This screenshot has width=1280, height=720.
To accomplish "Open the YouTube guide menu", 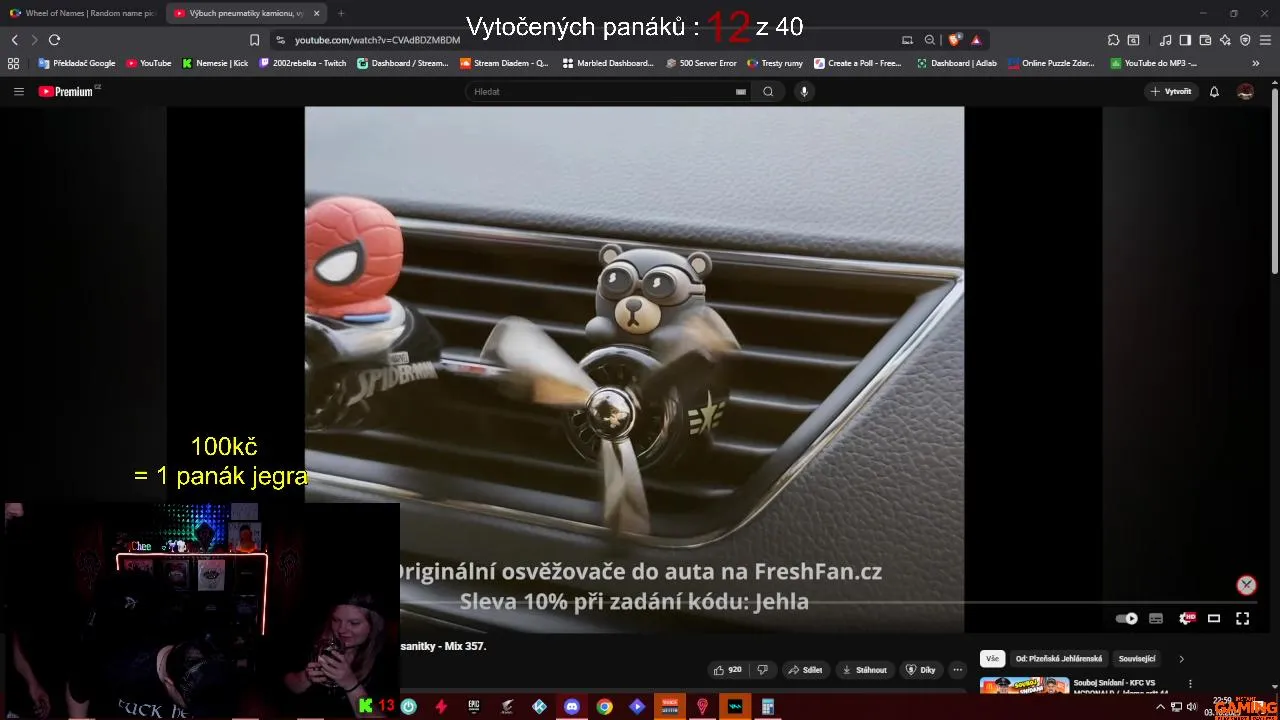I will pos(18,91).
